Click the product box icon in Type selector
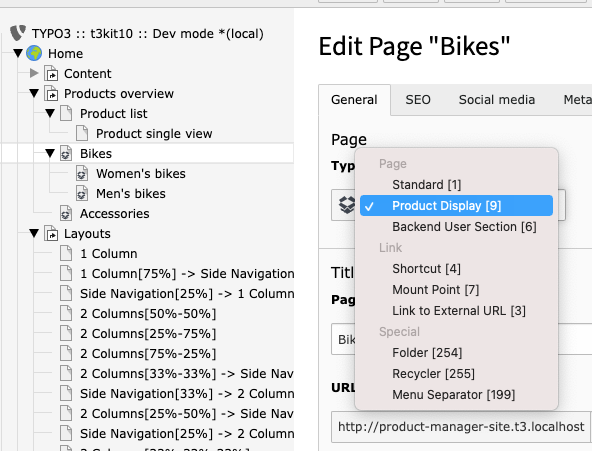592x451 pixels. (x=347, y=205)
